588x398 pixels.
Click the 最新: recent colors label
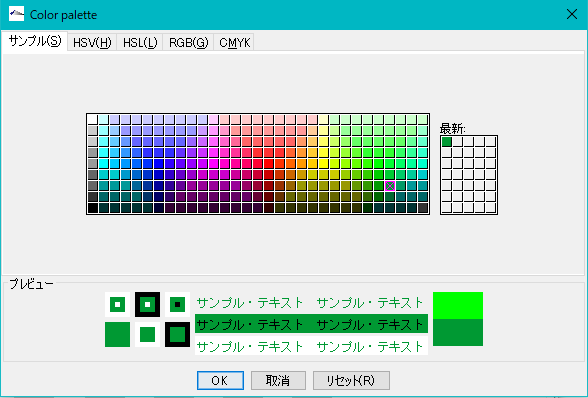coord(452,129)
